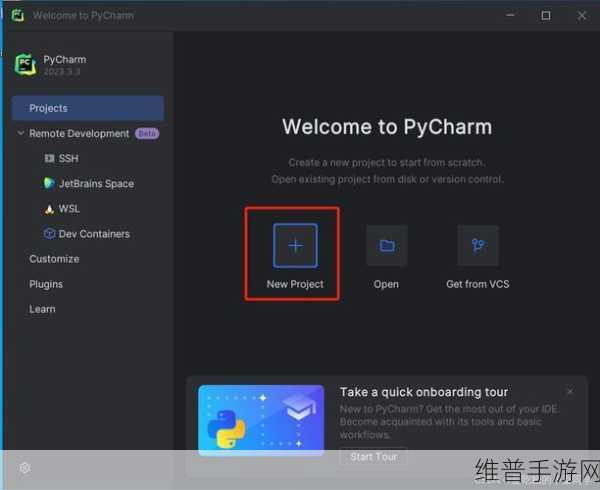Screen dimensions: 600x490
Task: Dismiss the onboarding tour banner
Action: [570, 391]
